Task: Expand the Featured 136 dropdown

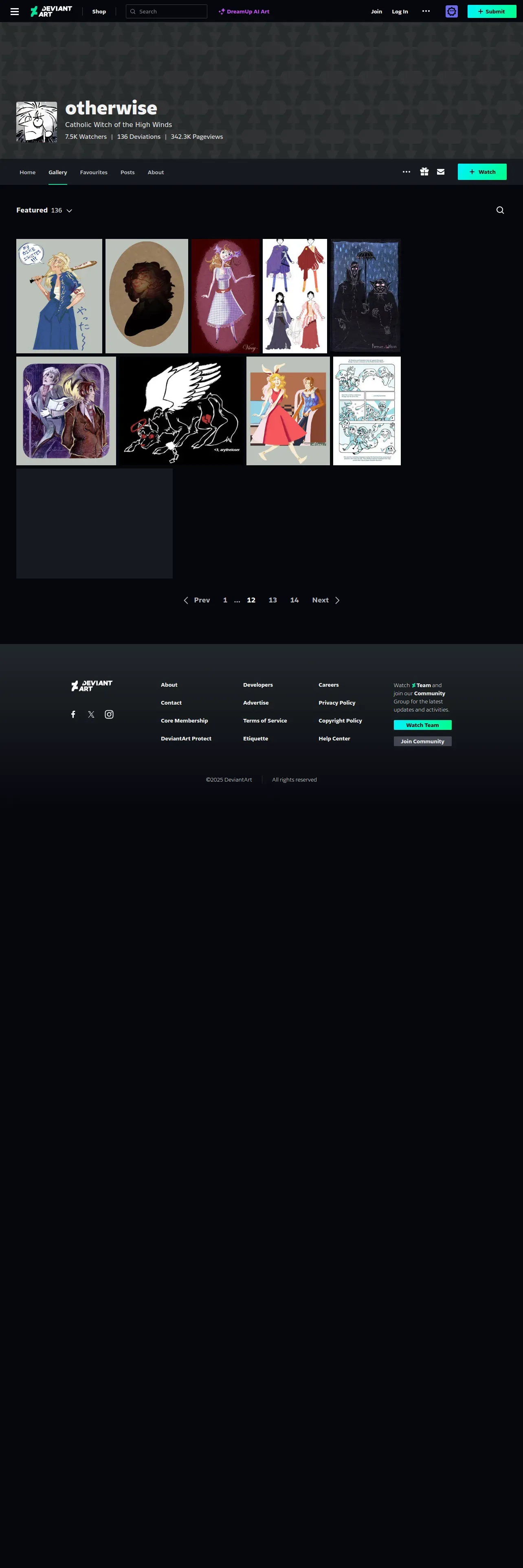Action: 44,210
